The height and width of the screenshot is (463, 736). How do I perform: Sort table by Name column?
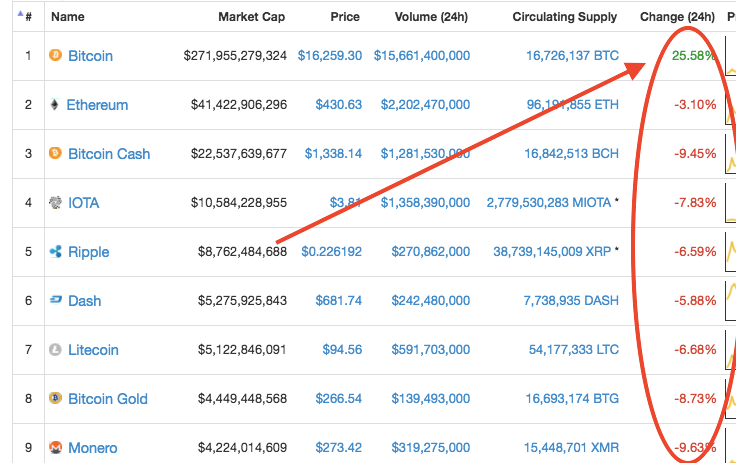[x=68, y=17]
